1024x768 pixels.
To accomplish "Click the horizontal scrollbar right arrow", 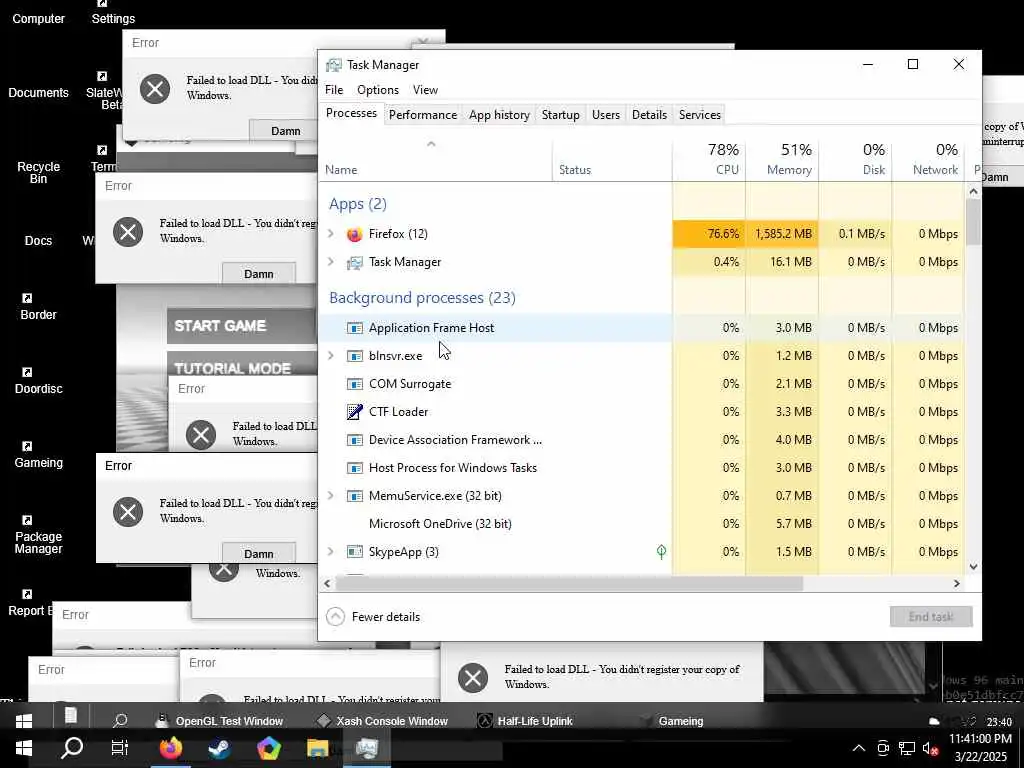I will point(957,584).
